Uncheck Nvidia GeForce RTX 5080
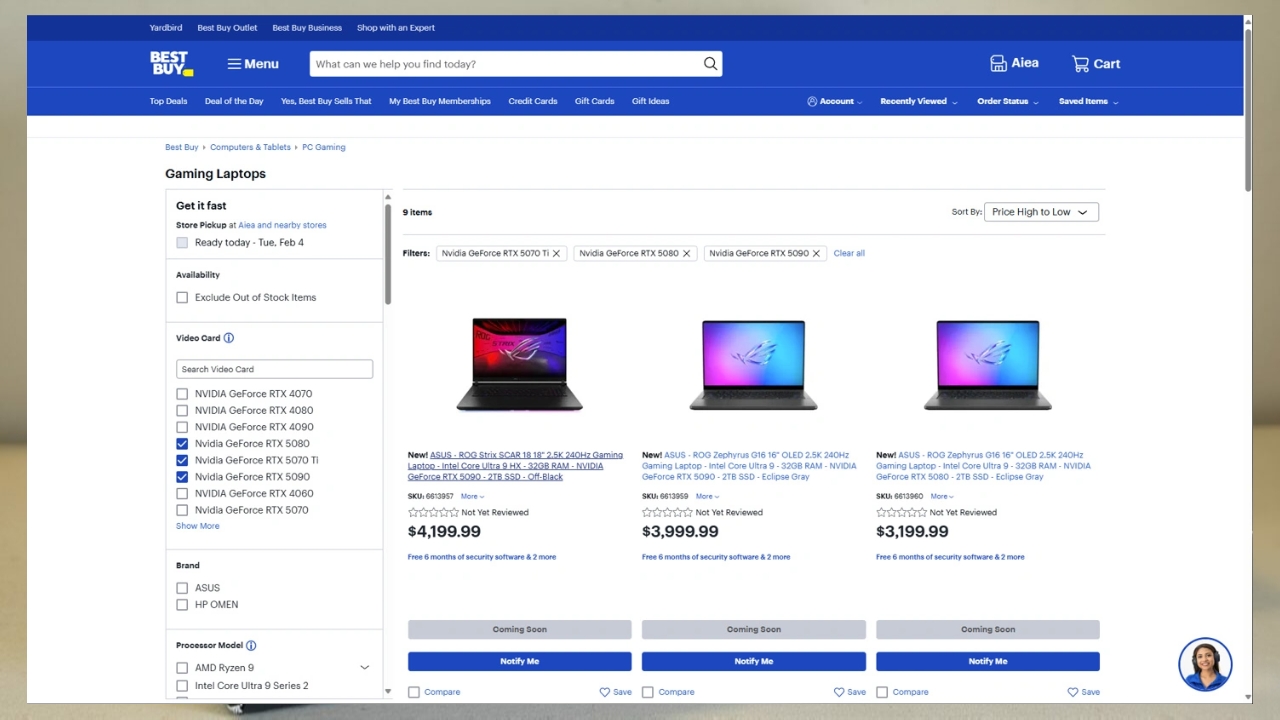This screenshot has height=720, width=1280. coord(182,444)
